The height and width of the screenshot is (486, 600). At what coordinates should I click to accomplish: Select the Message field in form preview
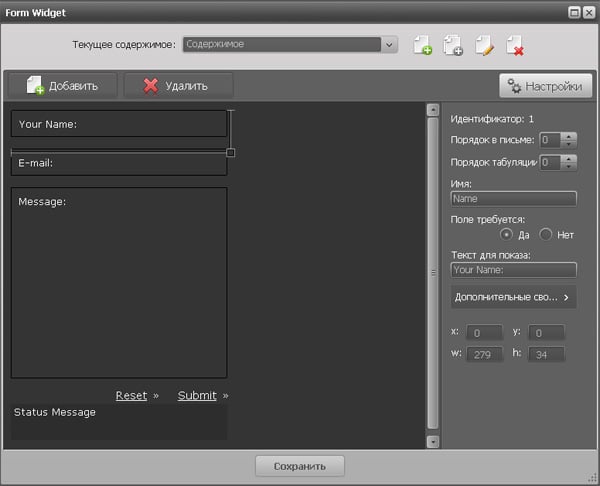click(x=119, y=282)
